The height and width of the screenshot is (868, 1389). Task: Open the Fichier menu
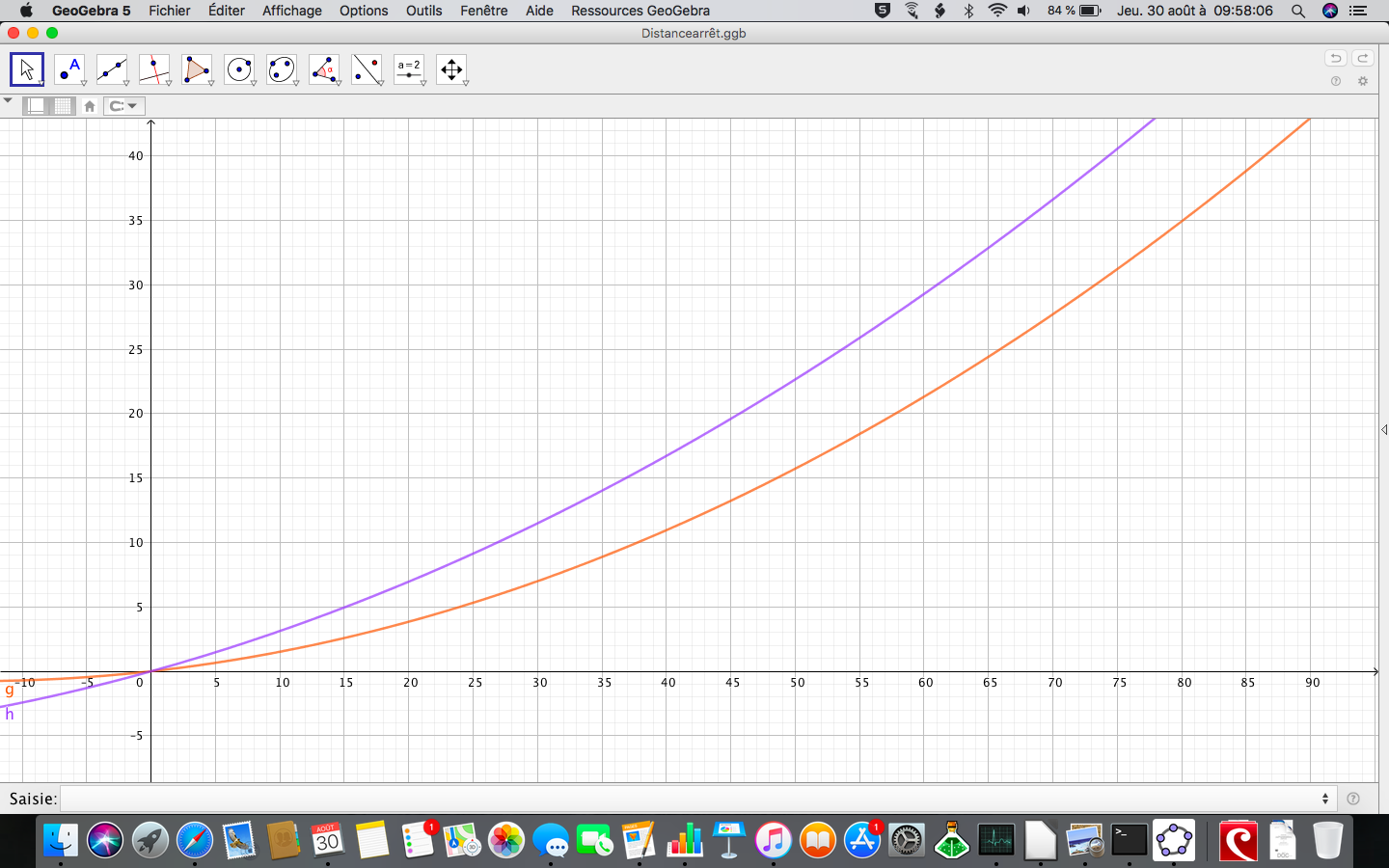coord(170,11)
